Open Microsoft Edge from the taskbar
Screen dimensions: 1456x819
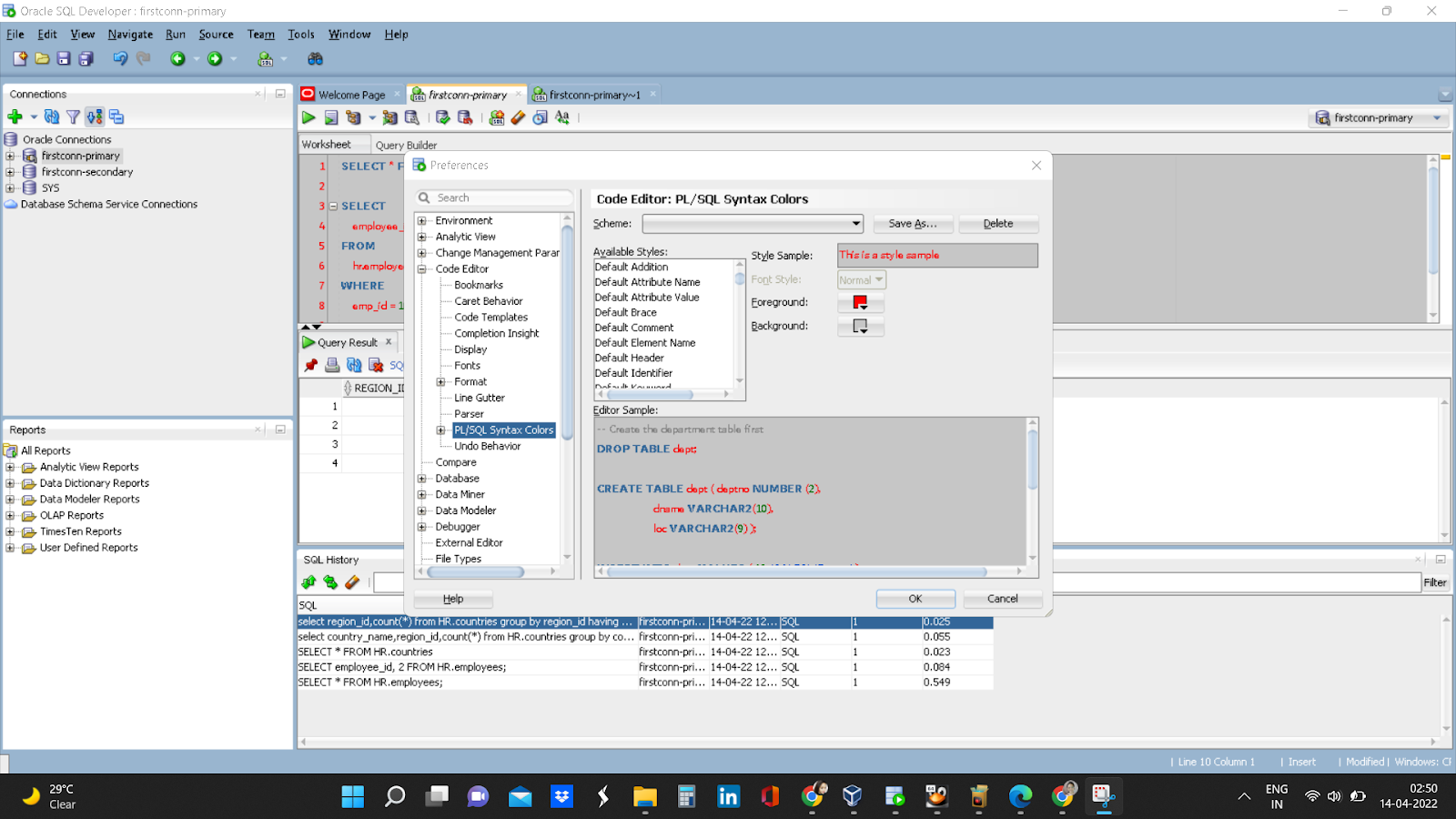[x=1020, y=797]
